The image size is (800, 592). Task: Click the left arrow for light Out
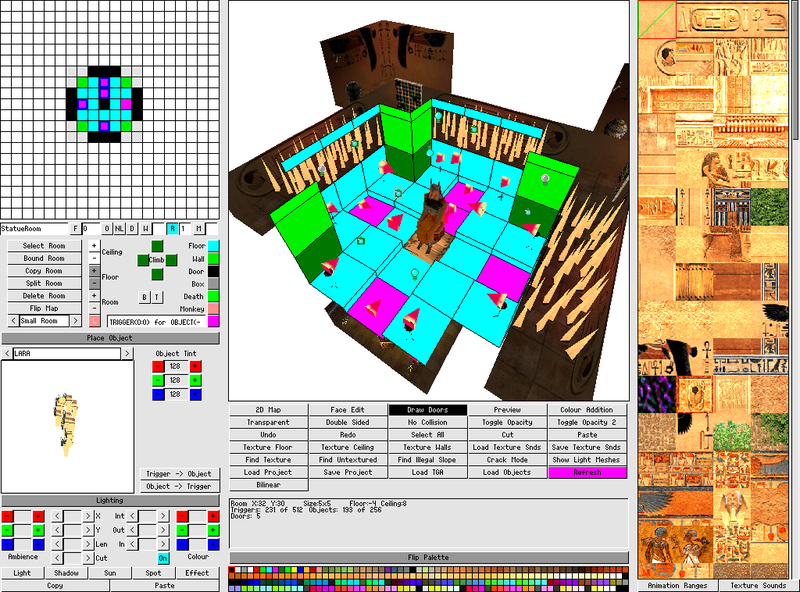tap(132, 530)
